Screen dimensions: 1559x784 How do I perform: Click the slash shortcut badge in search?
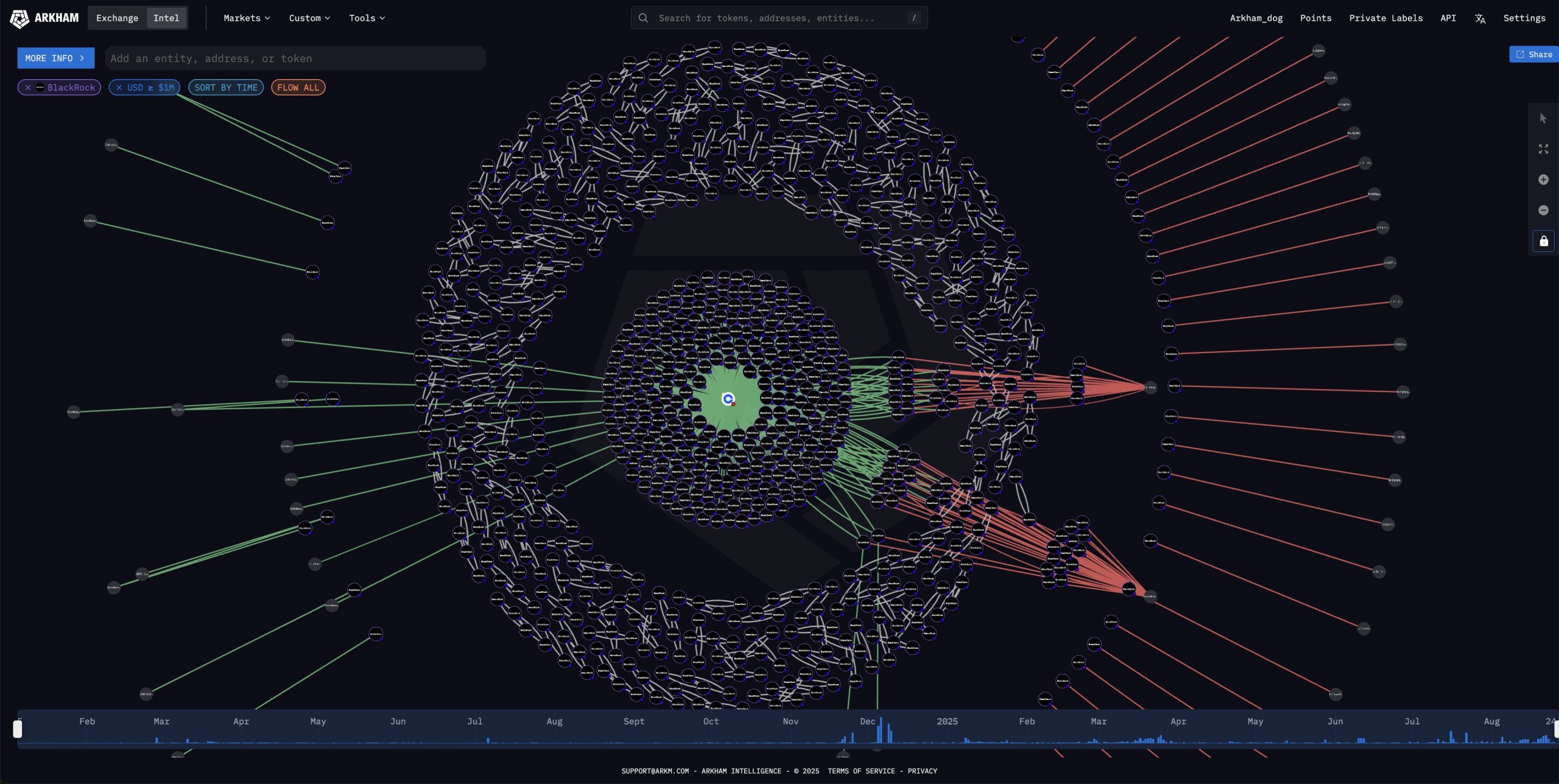coord(913,18)
